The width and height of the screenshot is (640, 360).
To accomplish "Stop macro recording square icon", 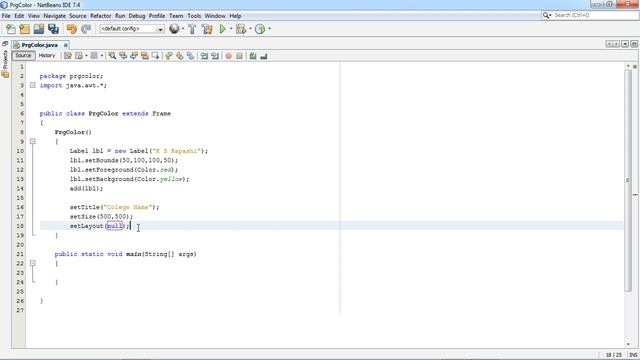I will (x=240, y=56).
